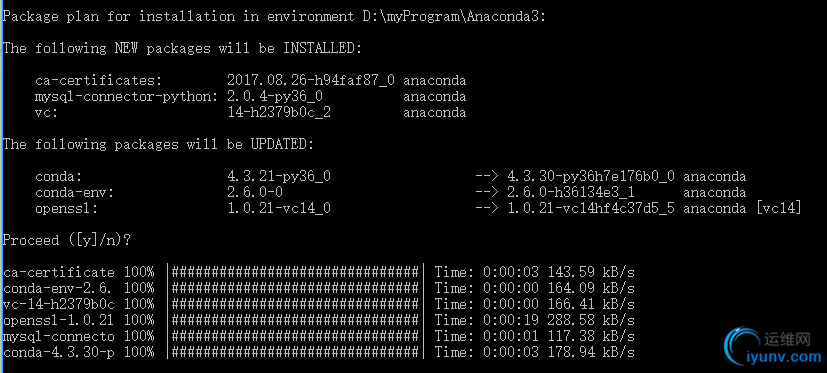Click the conda-env update arrow
This screenshot has width=827, height=373.
(486, 193)
